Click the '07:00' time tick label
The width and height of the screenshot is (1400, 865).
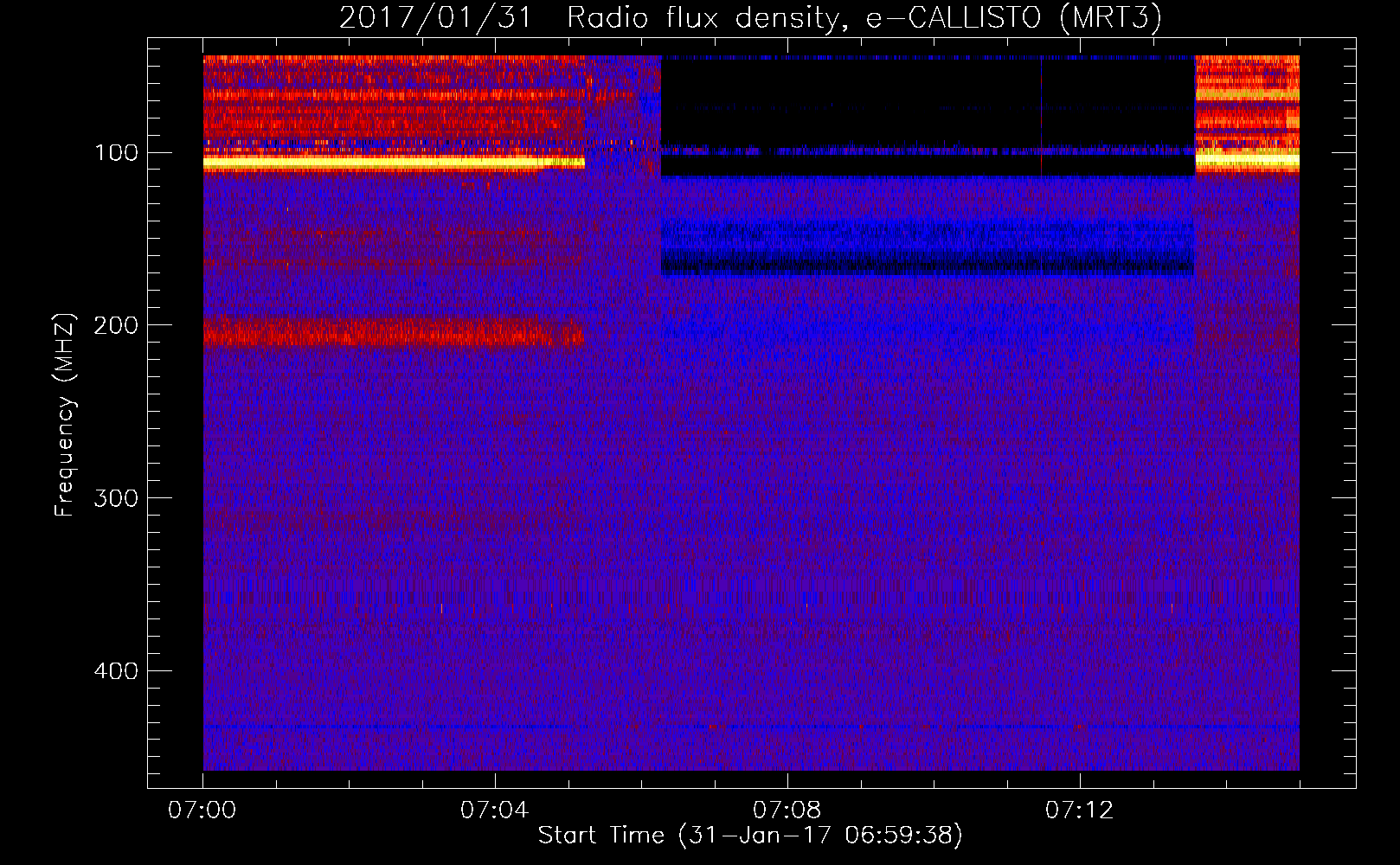(202, 811)
